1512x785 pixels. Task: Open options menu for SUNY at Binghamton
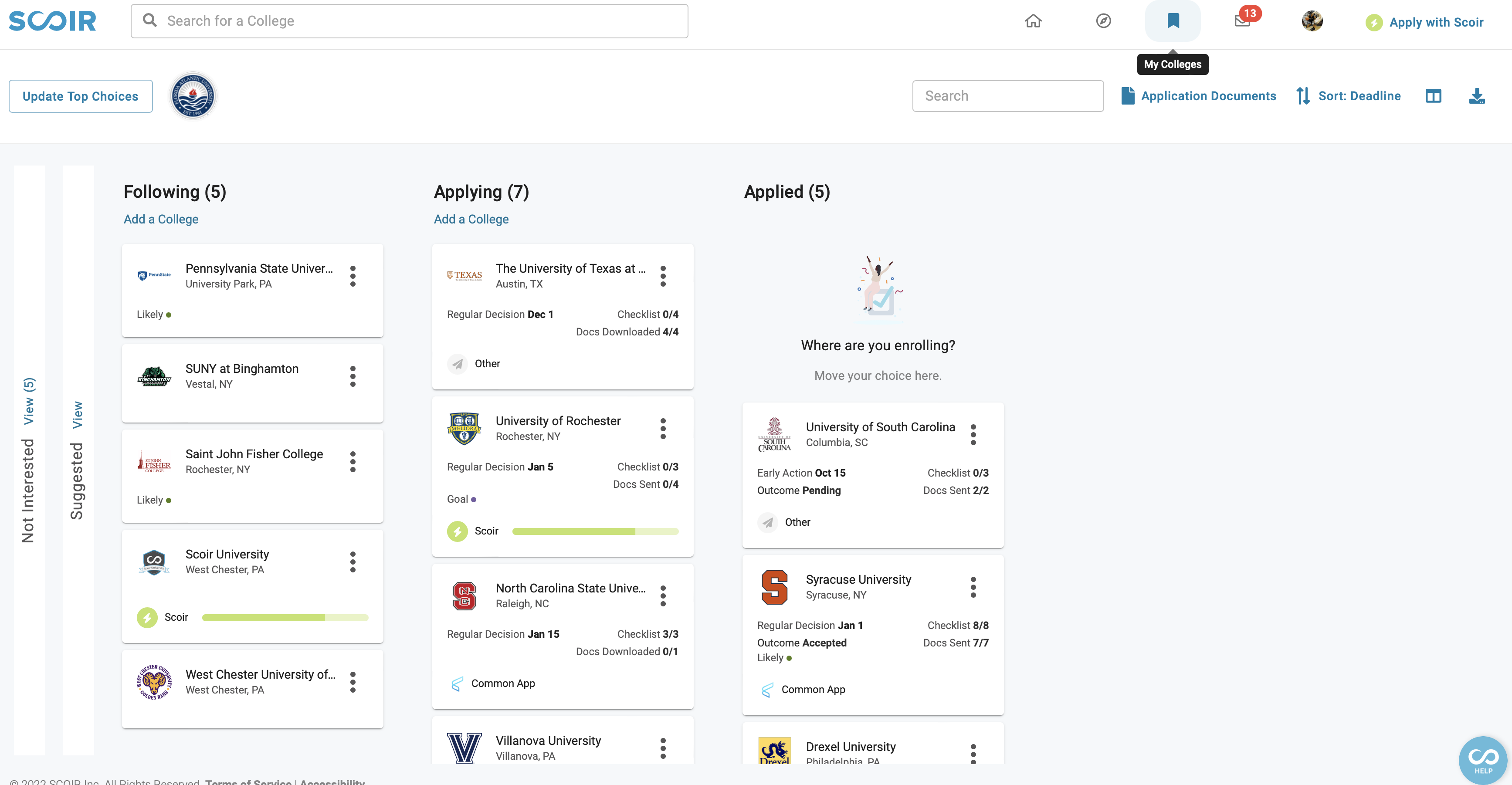click(353, 376)
